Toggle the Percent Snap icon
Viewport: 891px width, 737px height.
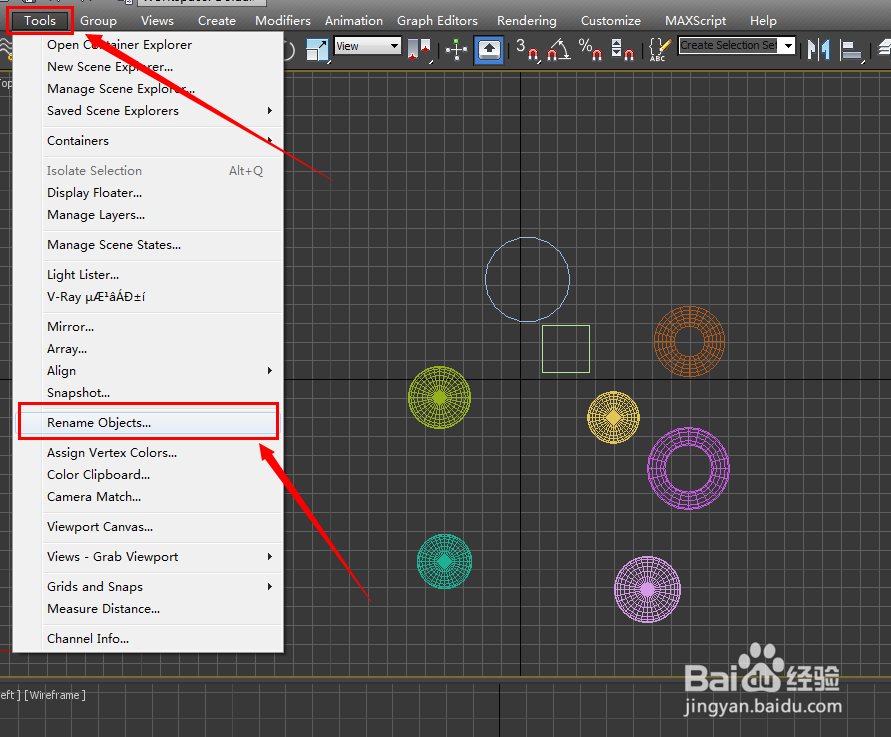(x=590, y=50)
